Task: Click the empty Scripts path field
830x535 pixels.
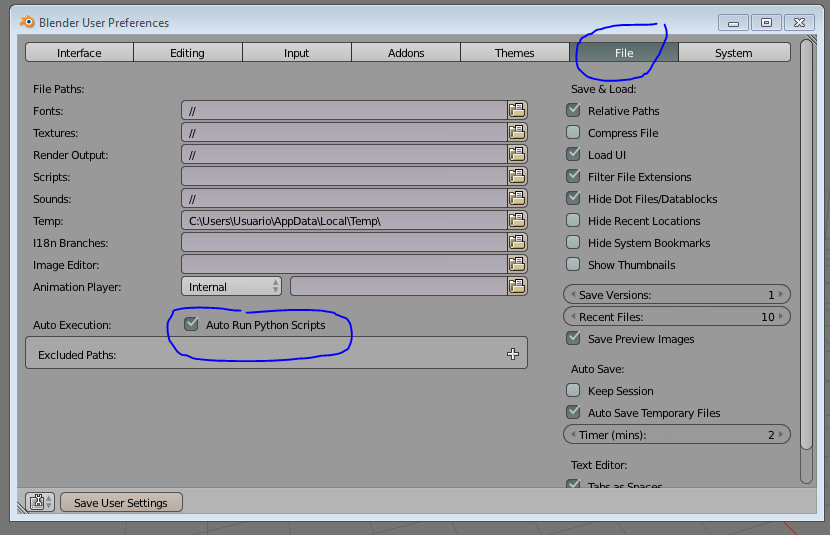Action: click(x=344, y=176)
